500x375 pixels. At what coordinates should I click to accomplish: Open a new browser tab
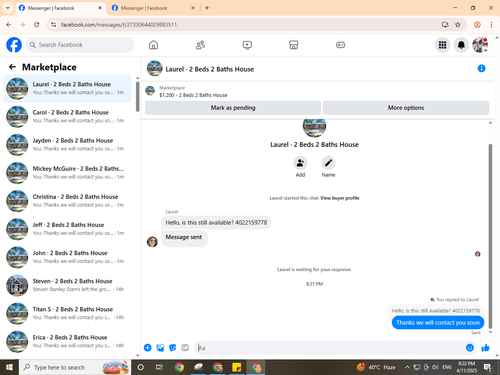click(207, 8)
